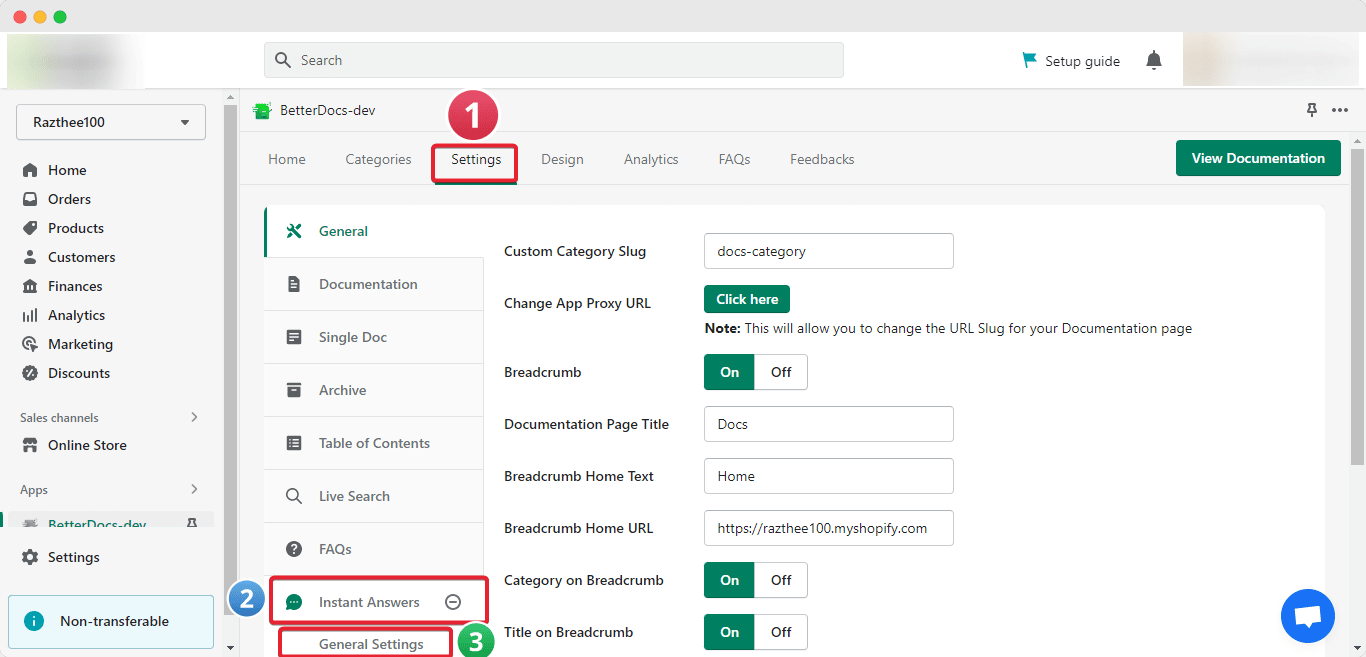The image size is (1366, 657).
Task: Switch to the Feedbacks tab
Action: click(822, 159)
